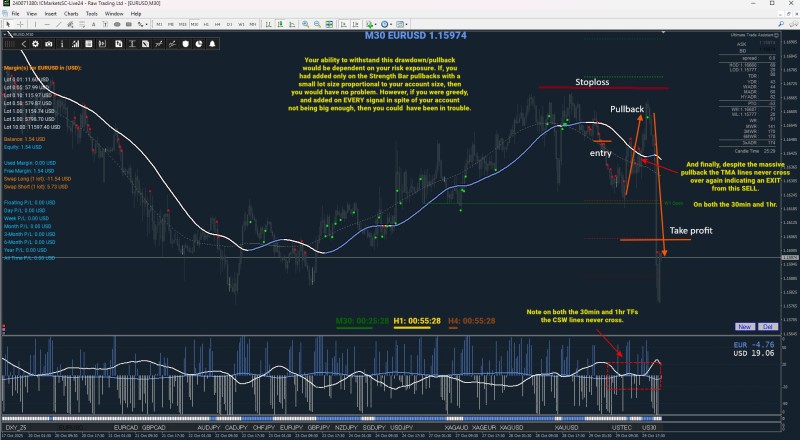Open alerts with the bell icon
The image size is (800, 440).
coord(212,44)
